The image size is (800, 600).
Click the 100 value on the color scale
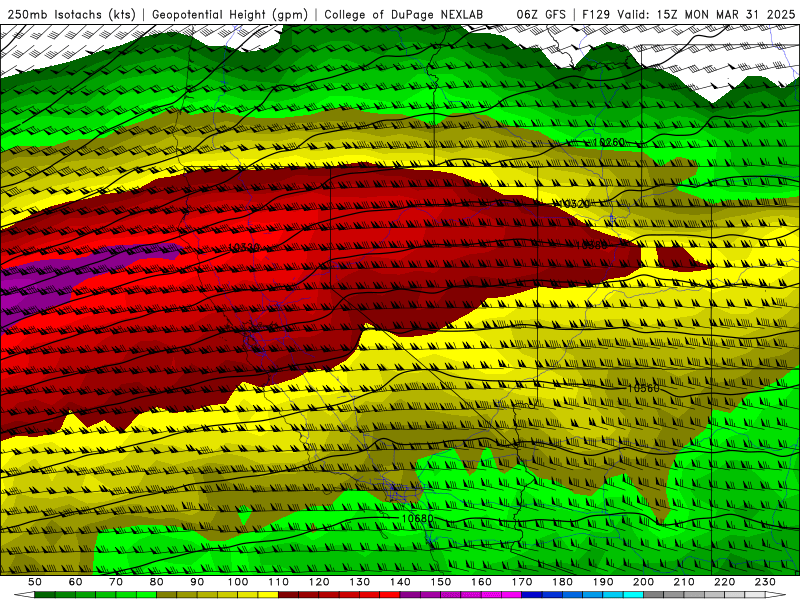pos(238,582)
